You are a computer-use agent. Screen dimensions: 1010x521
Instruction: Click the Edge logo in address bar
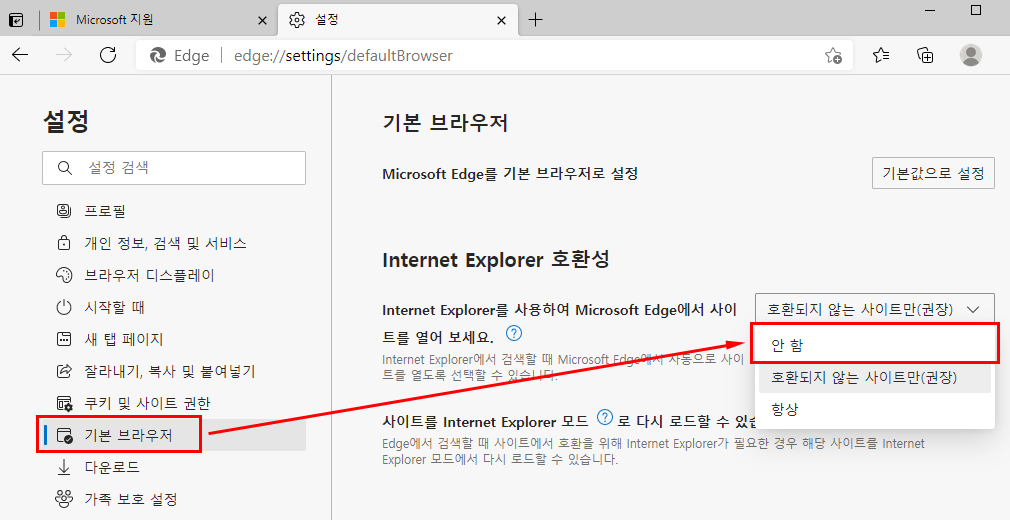click(x=158, y=56)
